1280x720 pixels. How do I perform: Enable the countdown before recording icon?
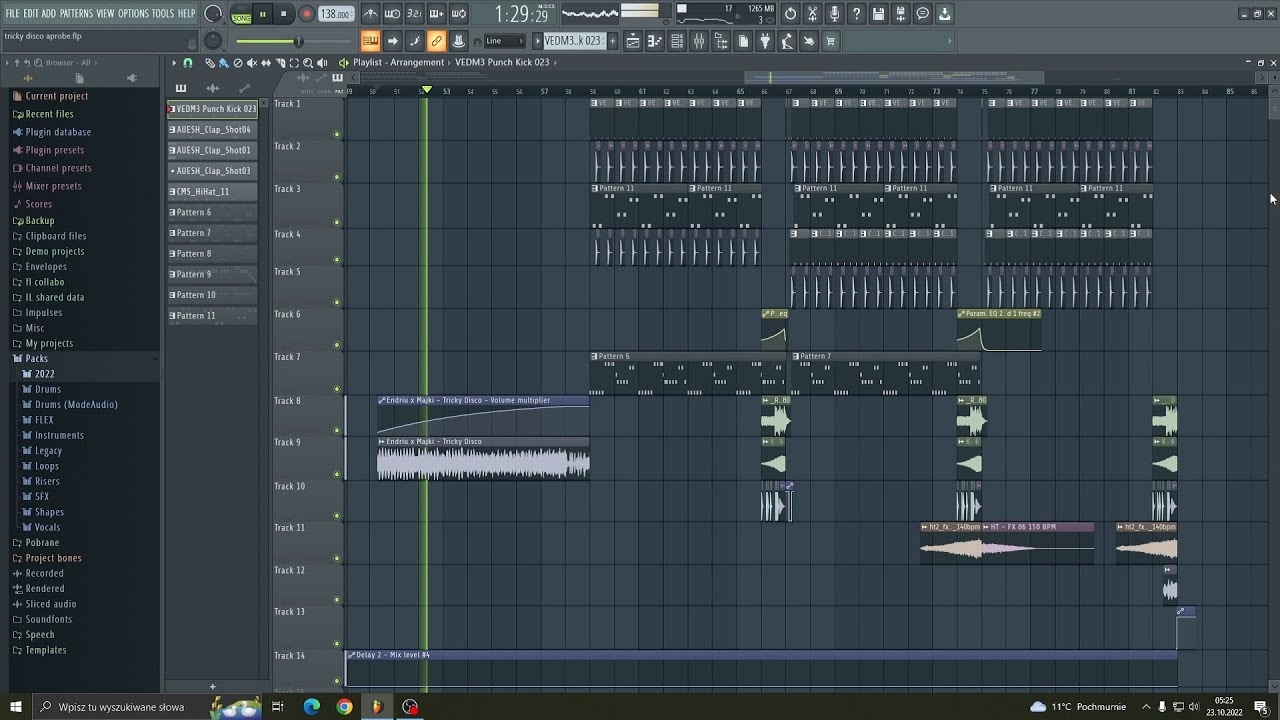click(415, 14)
